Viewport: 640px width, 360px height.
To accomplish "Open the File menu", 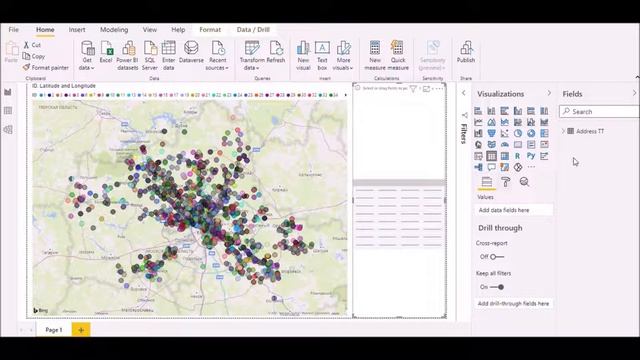I will [x=13, y=29].
